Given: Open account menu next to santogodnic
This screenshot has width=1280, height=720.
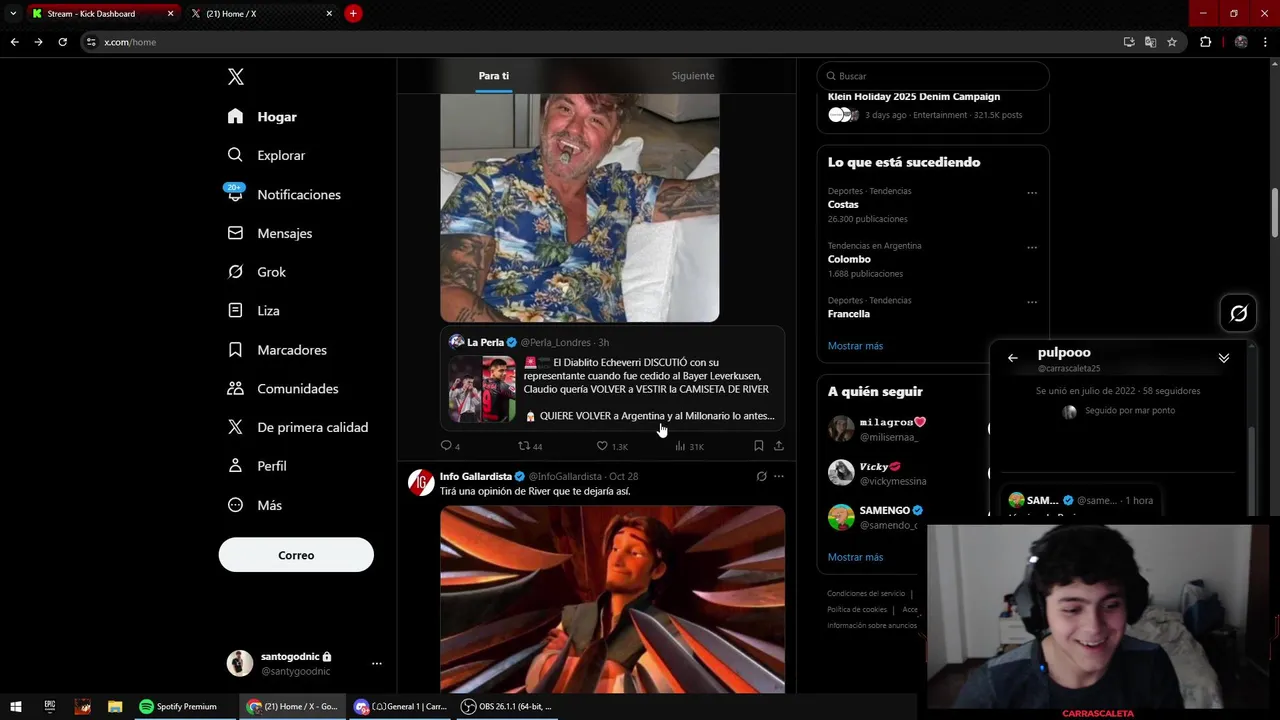Looking at the screenshot, I should tap(376, 663).
